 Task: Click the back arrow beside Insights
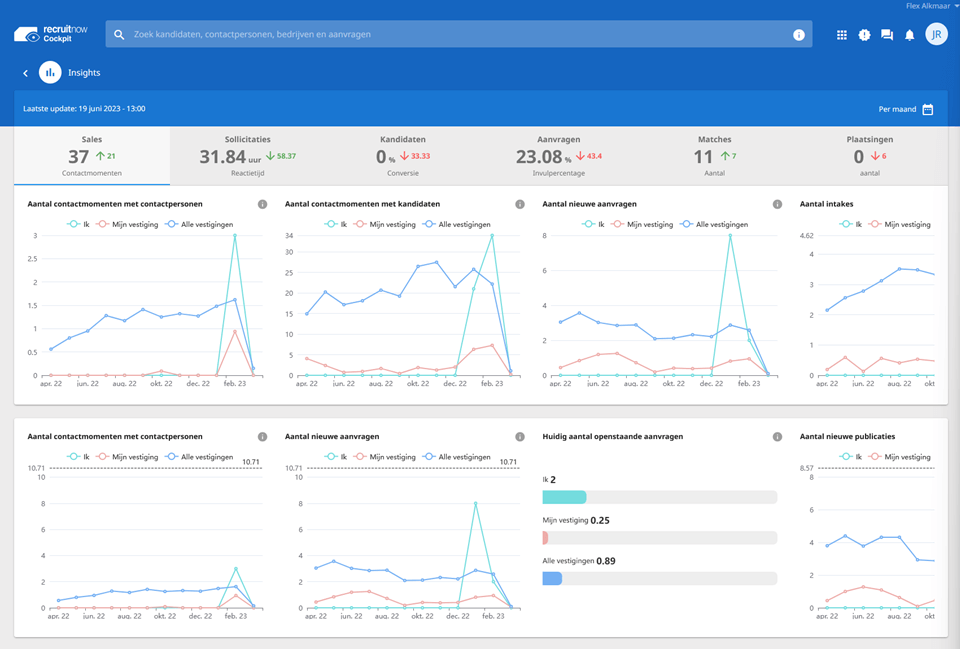[26, 73]
